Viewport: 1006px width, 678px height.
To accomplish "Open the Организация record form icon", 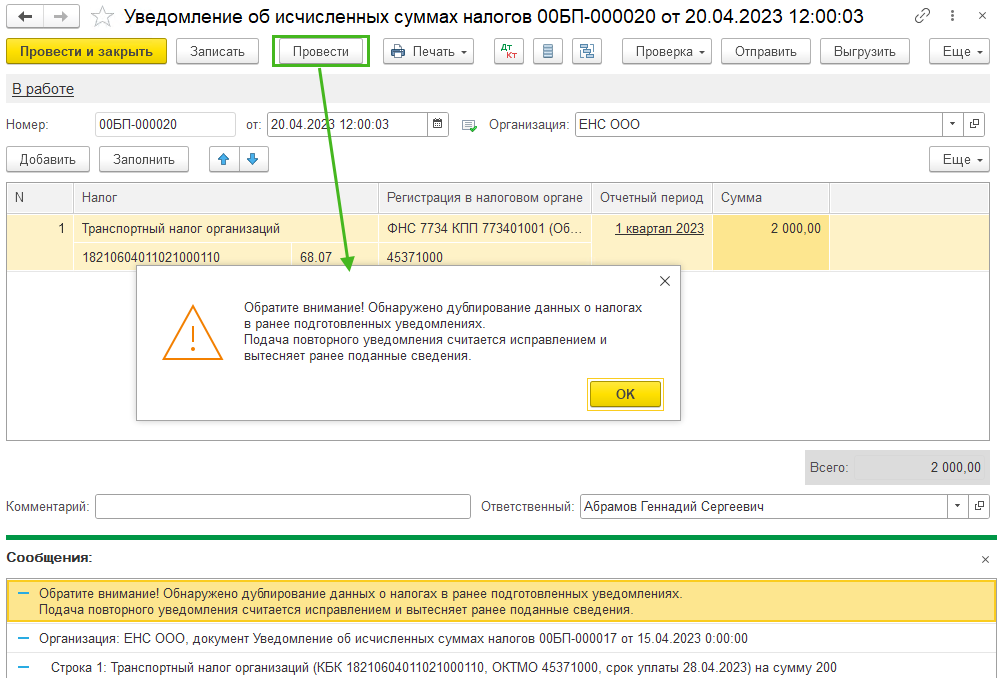I will pyautogui.click(x=974, y=124).
